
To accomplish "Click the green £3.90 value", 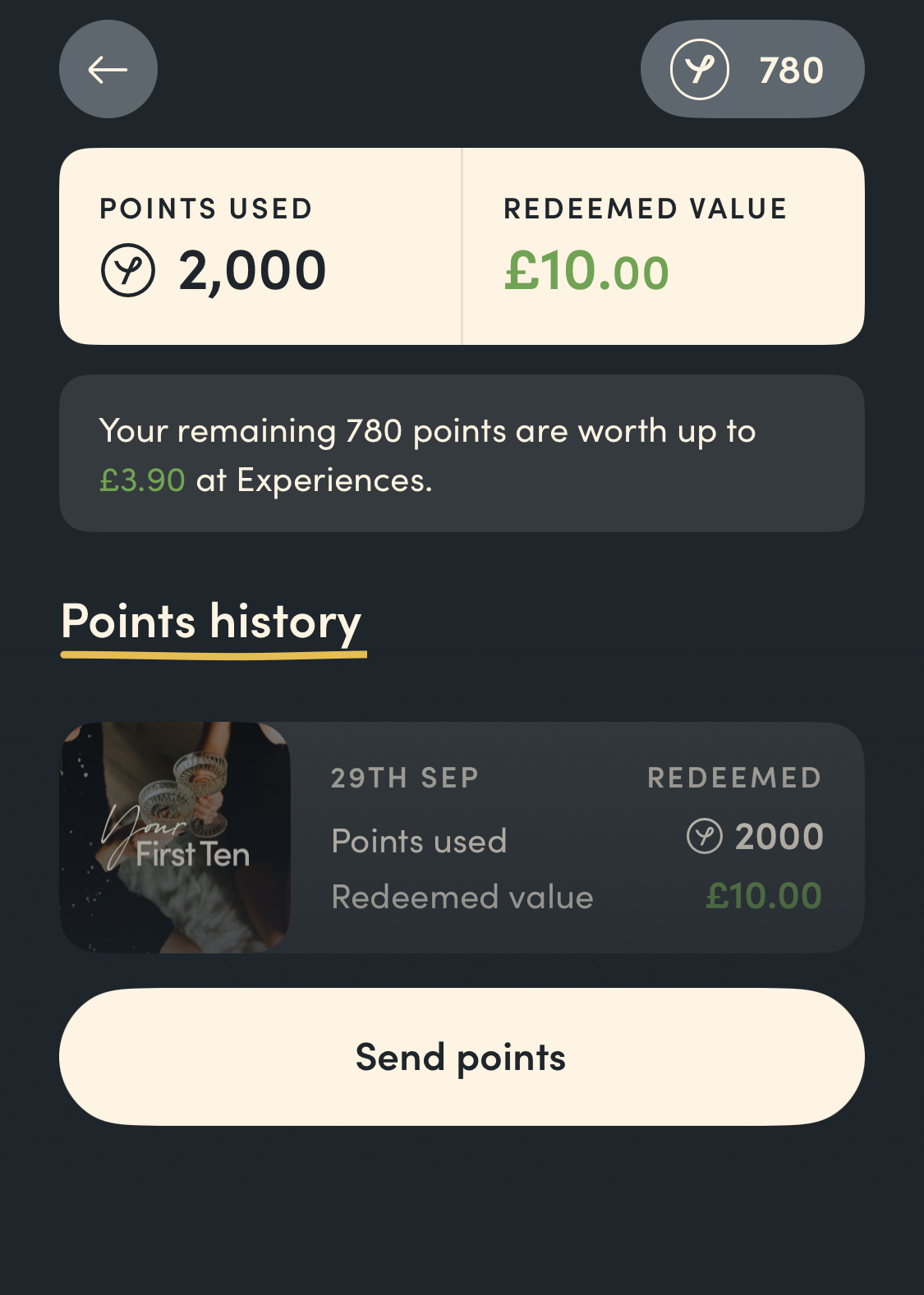I will coord(142,480).
